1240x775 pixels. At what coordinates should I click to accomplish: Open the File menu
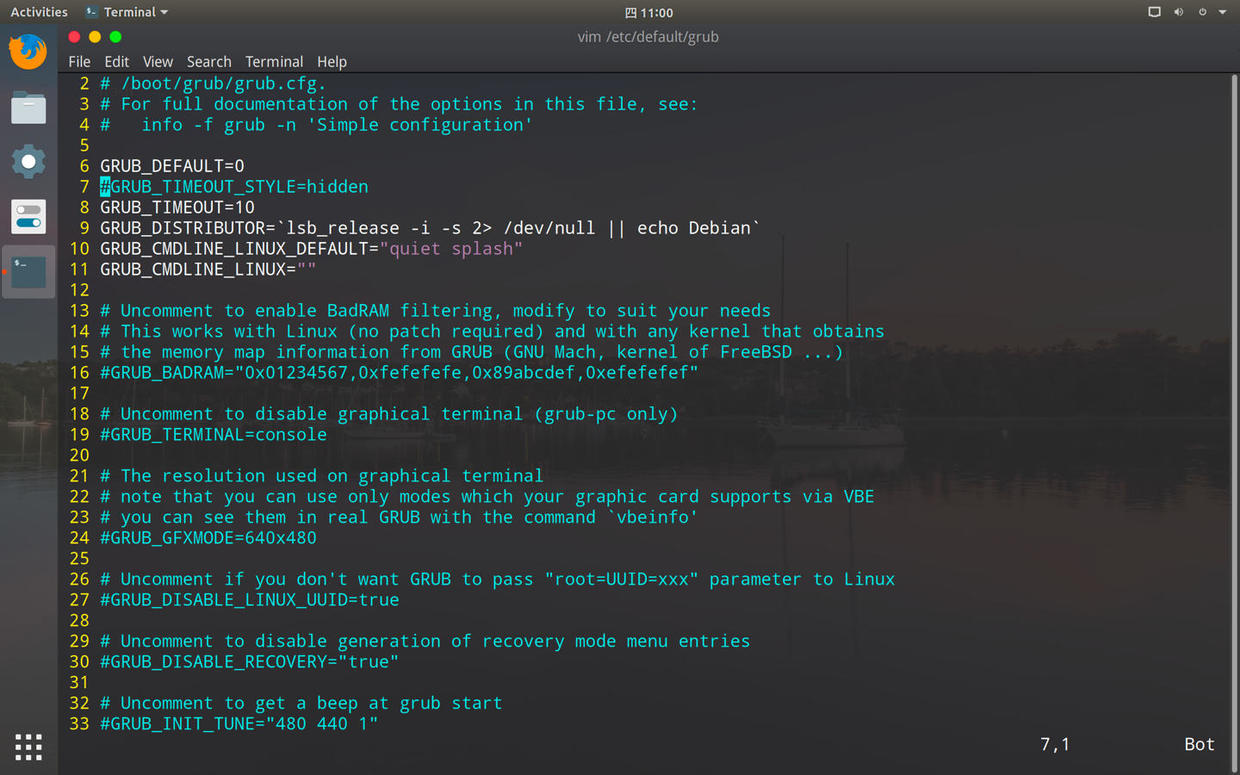pyautogui.click(x=79, y=61)
